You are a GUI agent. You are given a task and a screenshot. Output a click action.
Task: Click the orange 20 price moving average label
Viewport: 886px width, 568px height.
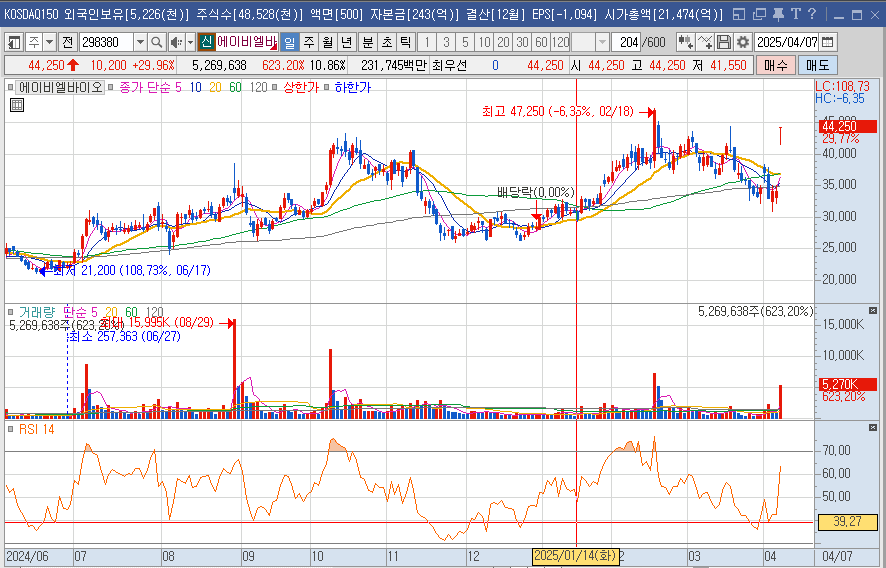point(215,88)
